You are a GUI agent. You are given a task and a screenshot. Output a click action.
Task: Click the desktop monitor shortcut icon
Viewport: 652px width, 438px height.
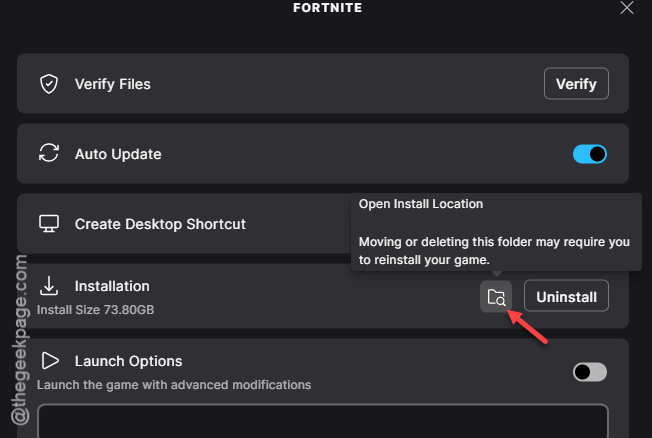coord(49,223)
